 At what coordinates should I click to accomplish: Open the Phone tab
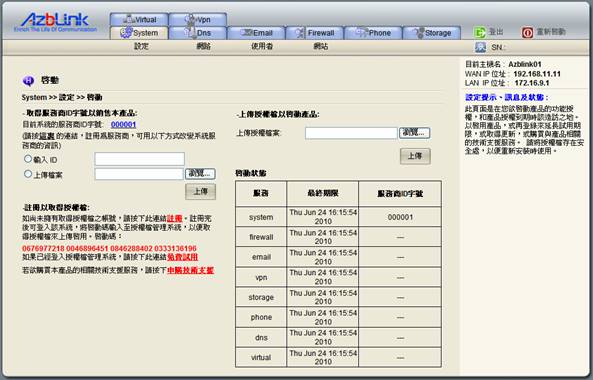pyautogui.click(x=373, y=33)
